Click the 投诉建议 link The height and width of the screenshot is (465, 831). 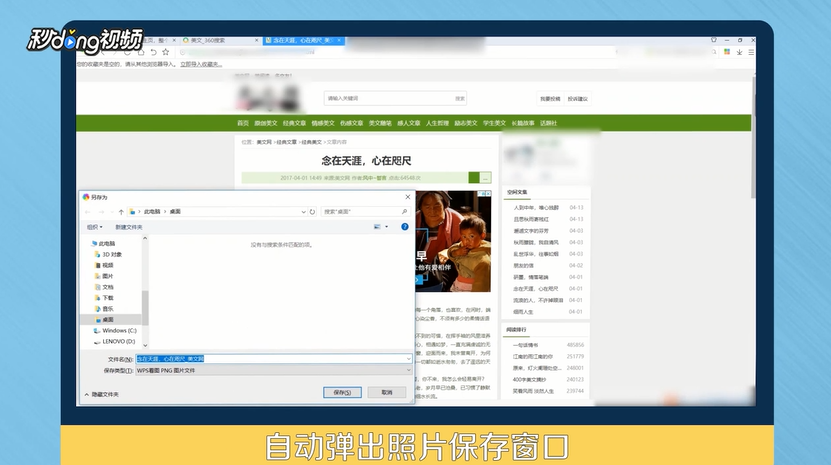[578, 99]
